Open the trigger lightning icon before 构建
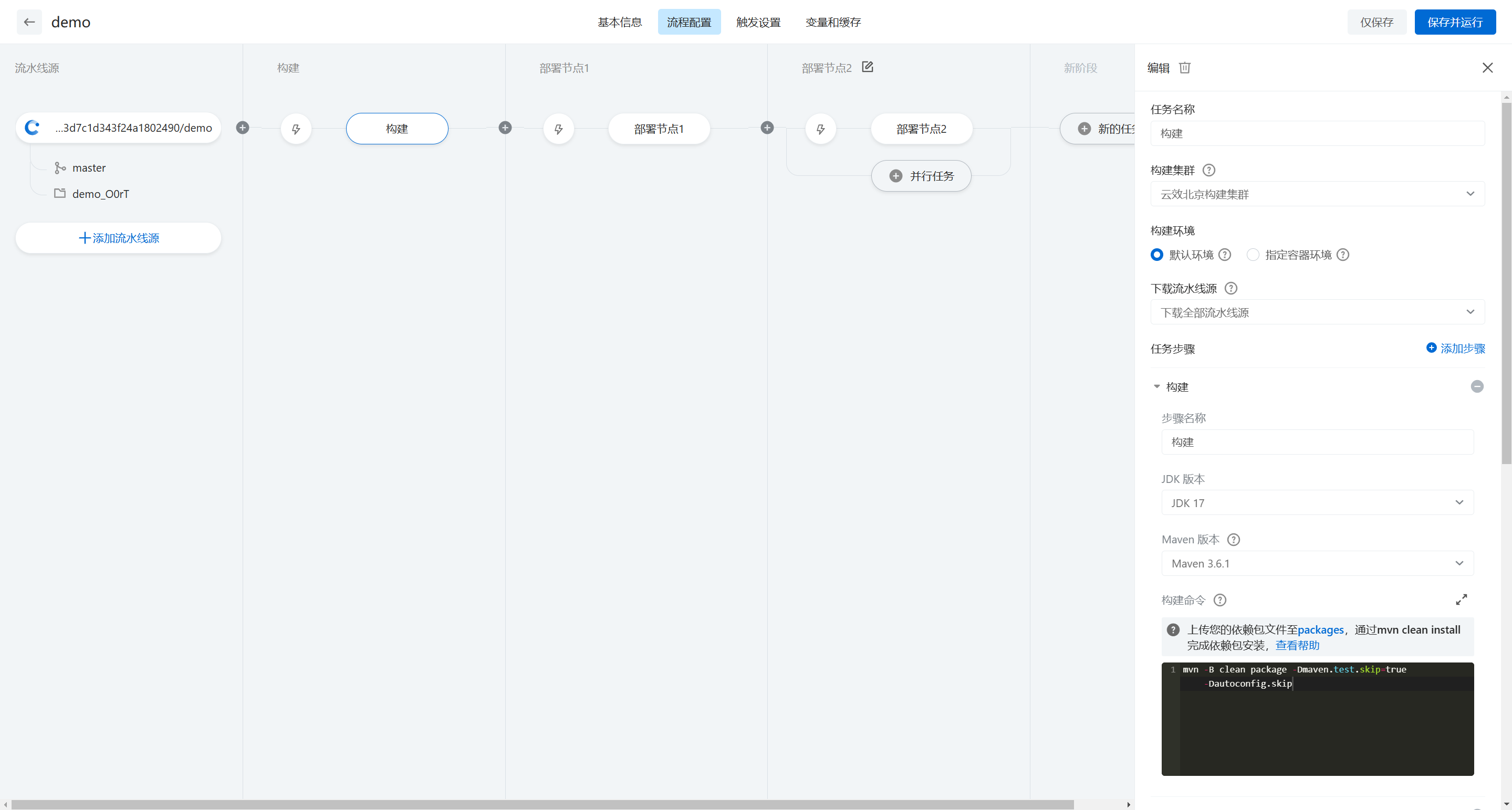The image size is (1512, 810). (x=296, y=129)
